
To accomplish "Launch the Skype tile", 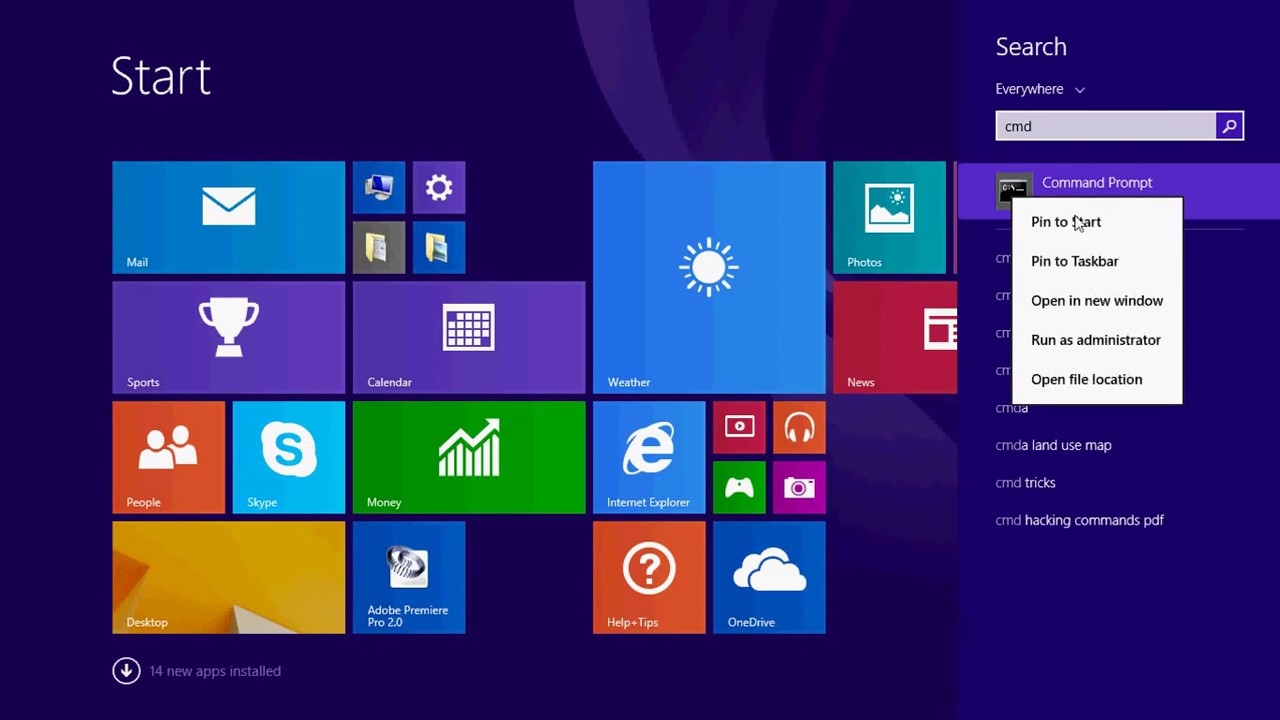I will pos(289,457).
